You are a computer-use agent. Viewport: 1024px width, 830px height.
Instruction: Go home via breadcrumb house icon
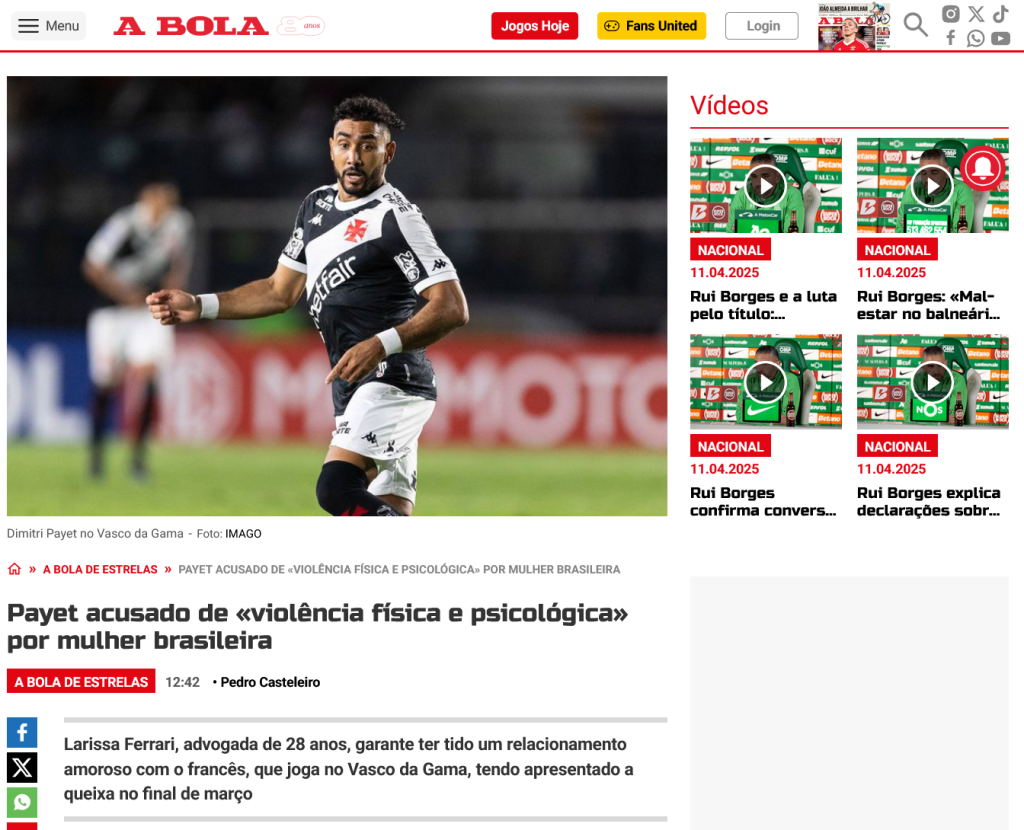click(14, 569)
